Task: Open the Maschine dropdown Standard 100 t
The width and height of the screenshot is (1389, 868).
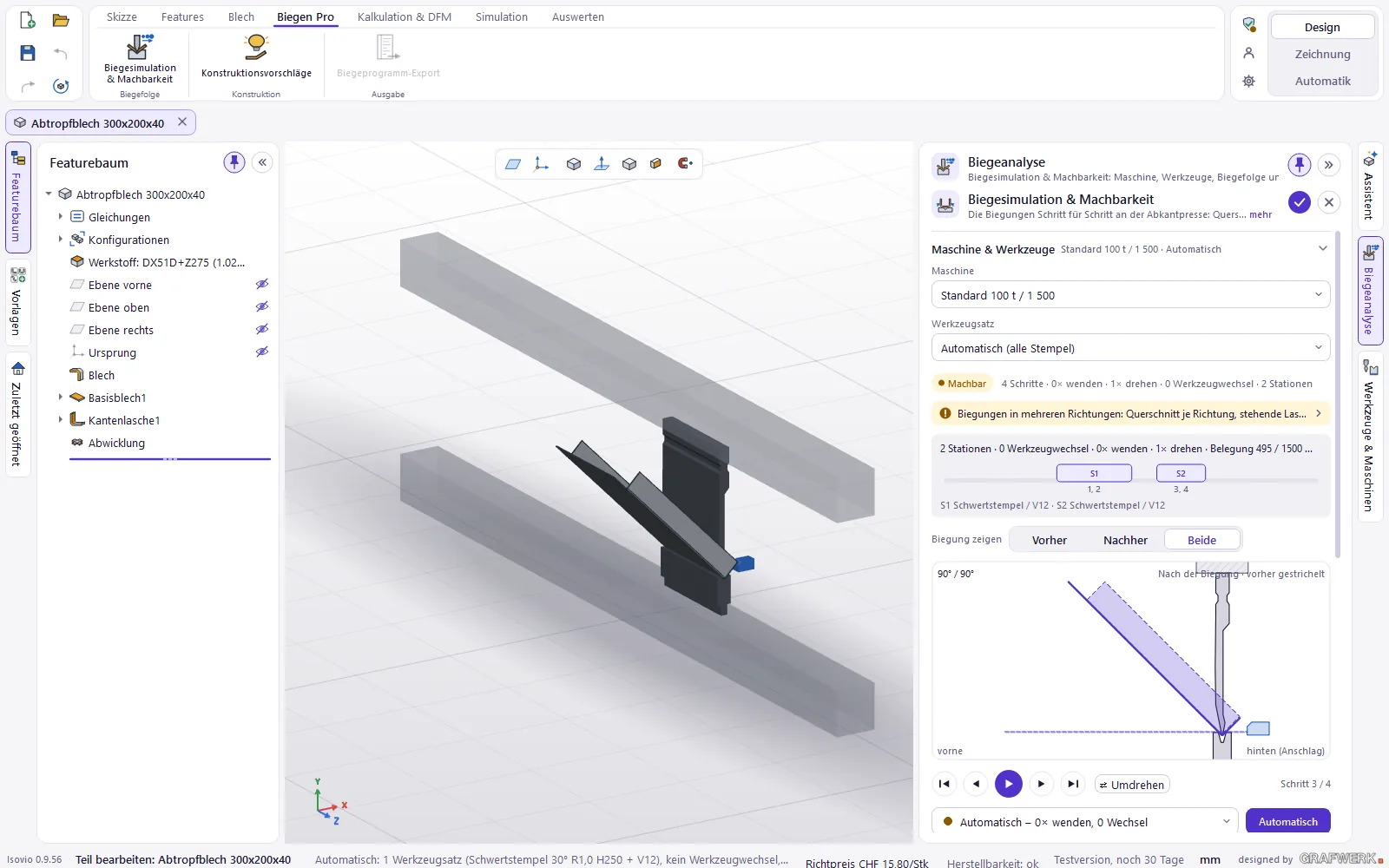Action: (x=1130, y=295)
